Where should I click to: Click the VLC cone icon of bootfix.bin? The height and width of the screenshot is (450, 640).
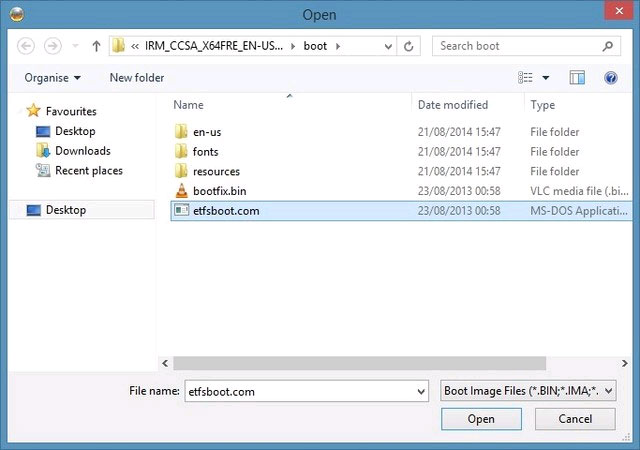pos(181,190)
